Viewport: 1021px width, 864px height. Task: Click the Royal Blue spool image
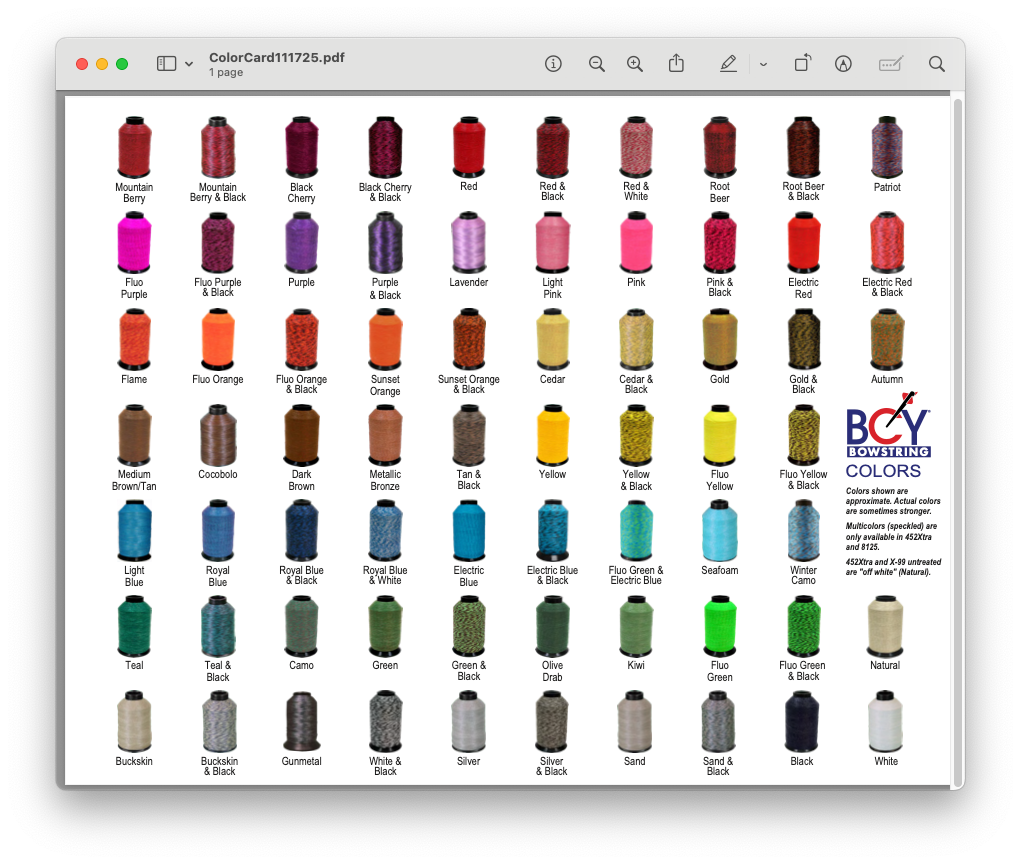217,531
